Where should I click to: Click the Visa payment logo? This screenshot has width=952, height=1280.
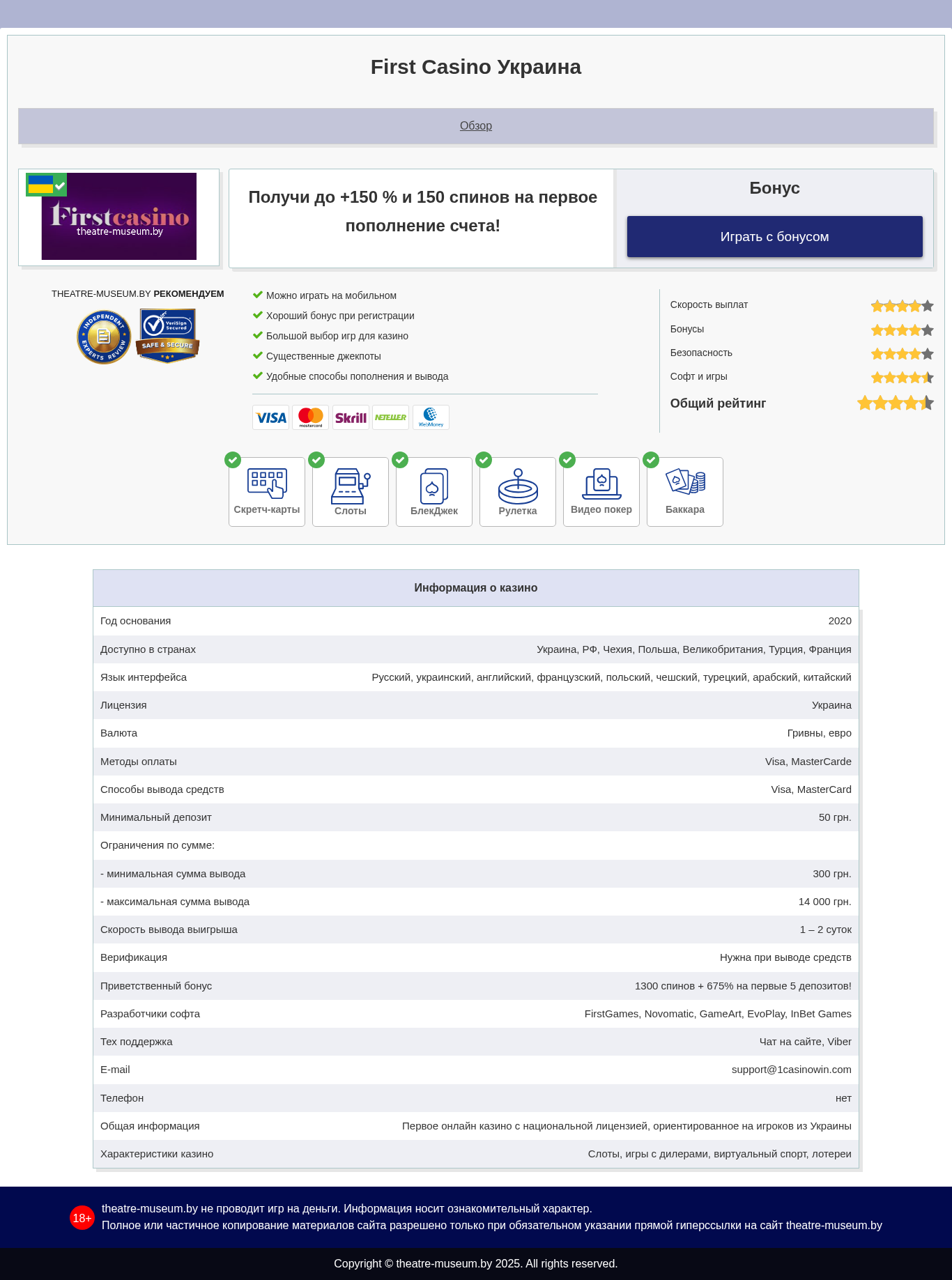(x=270, y=417)
